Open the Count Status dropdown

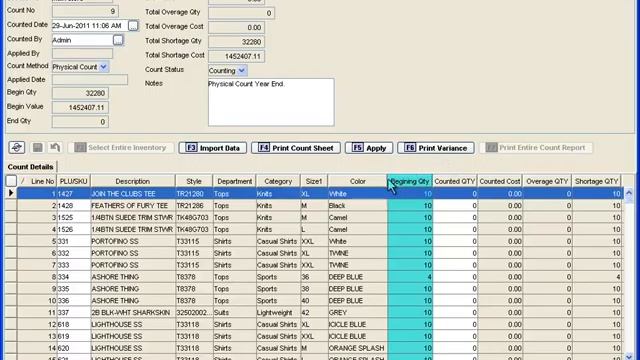242,70
